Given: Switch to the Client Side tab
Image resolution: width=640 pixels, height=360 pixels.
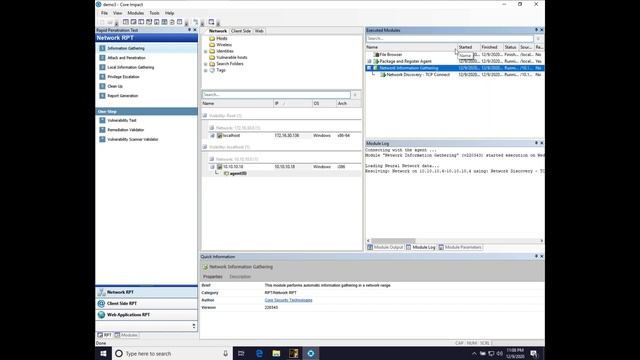Looking at the screenshot, I should point(241,31).
